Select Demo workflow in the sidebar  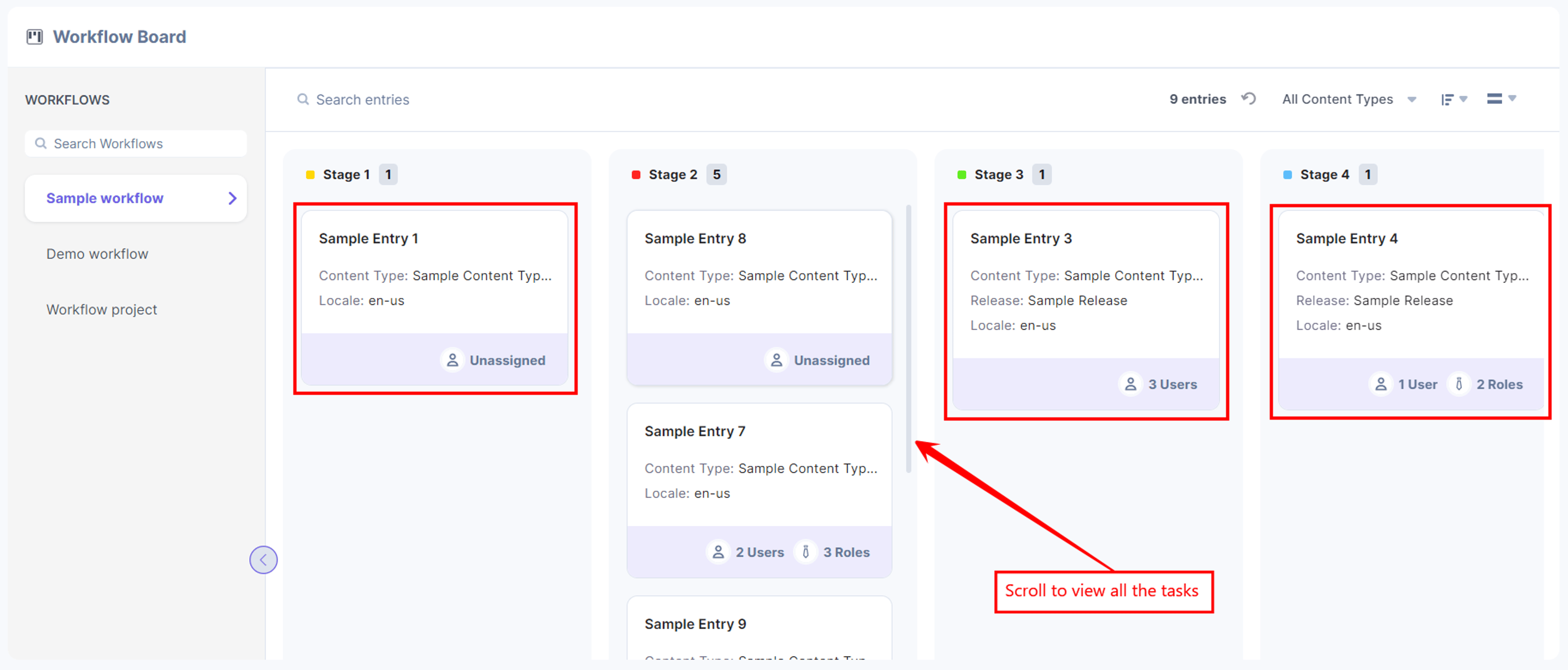point(98,254)
